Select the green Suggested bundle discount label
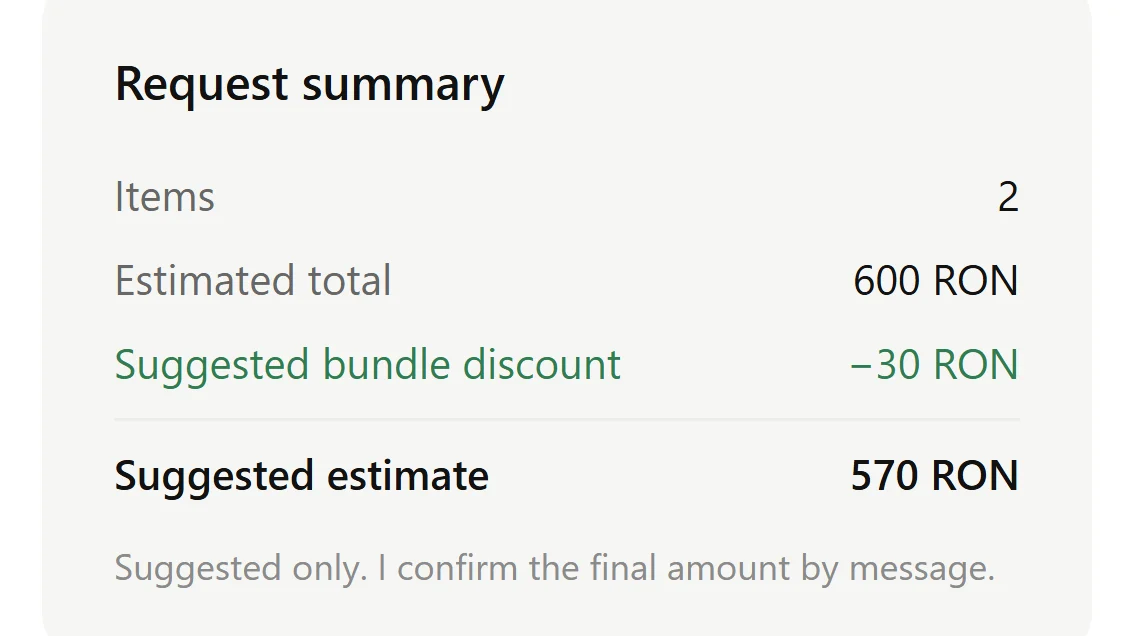This screenshot has width=1134, height=636. point(367,365)
